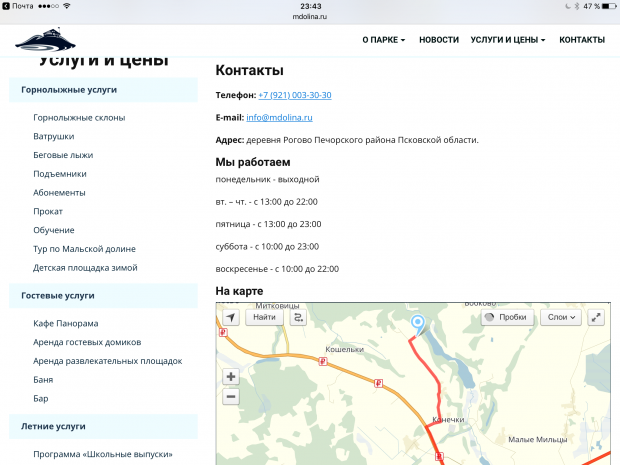
Task: Expand the map to fullscreen
Action: tap(597, 317)
